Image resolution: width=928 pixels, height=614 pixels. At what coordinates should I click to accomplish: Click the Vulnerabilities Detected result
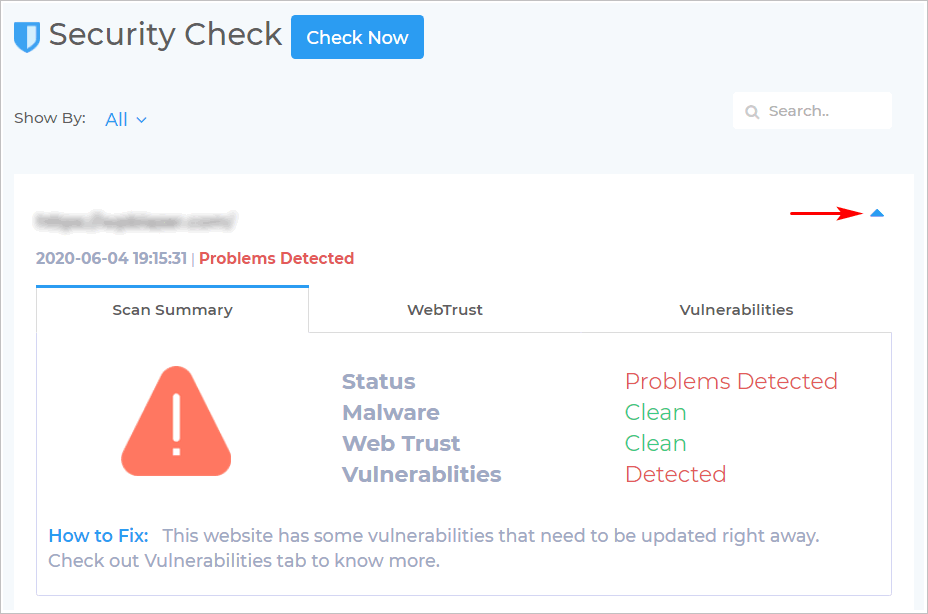click(x=675, y=474)
